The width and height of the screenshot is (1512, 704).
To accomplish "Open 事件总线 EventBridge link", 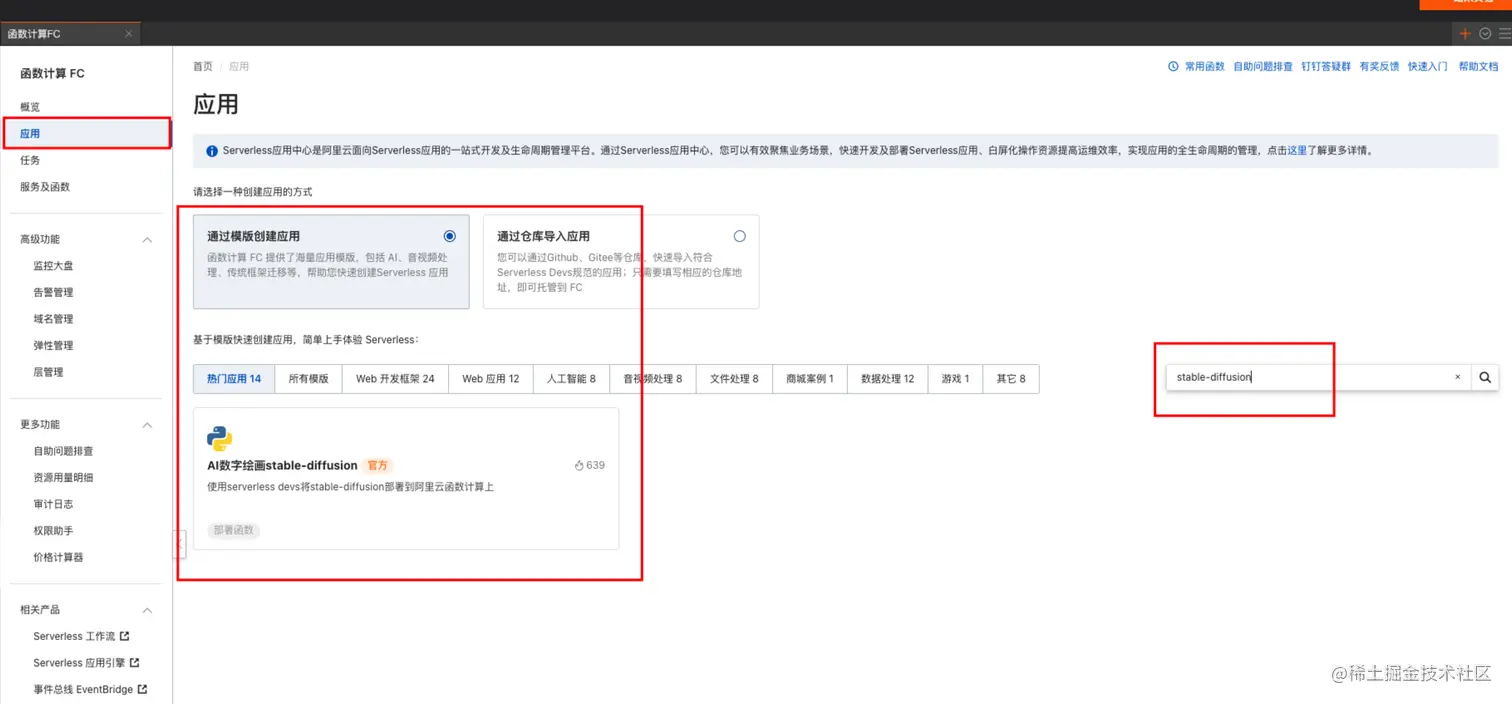I will [x=83, y=689].
